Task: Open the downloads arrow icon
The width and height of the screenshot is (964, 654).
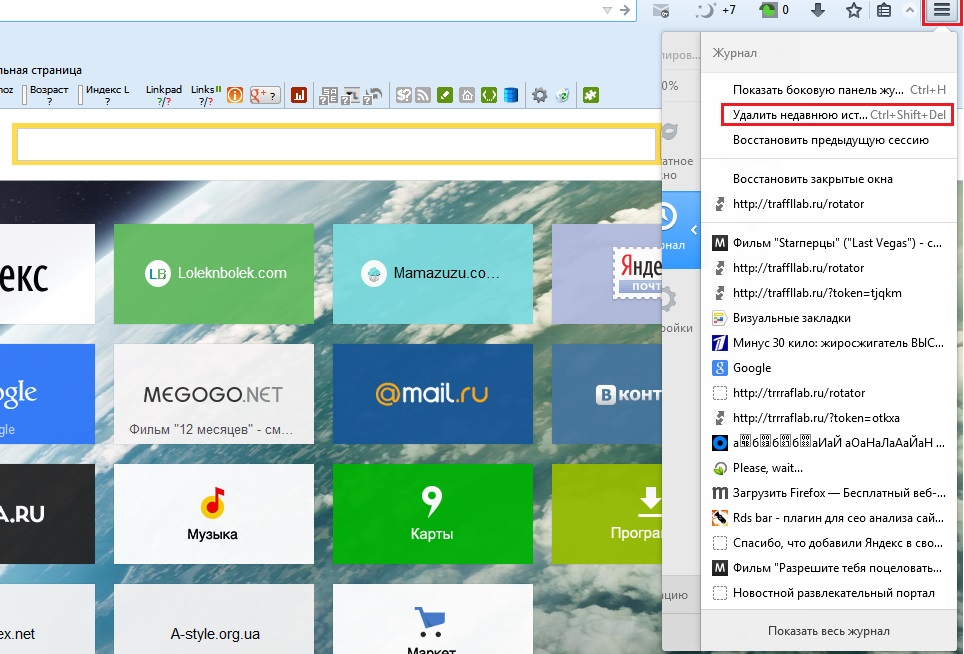Action: click(x=818, y=11)
